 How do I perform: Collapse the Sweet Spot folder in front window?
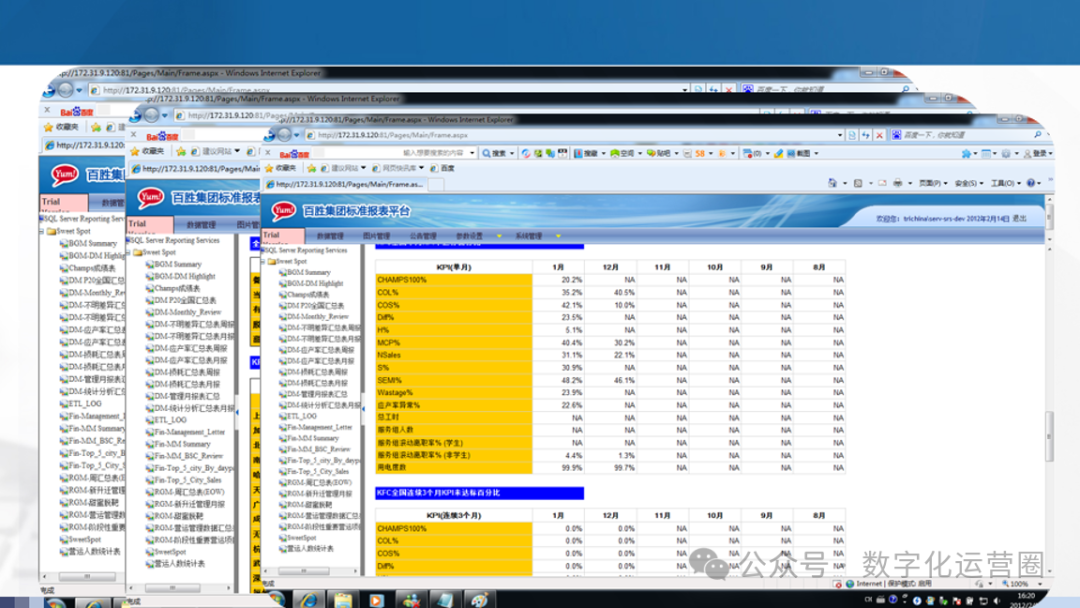click(x=264, y=262)
